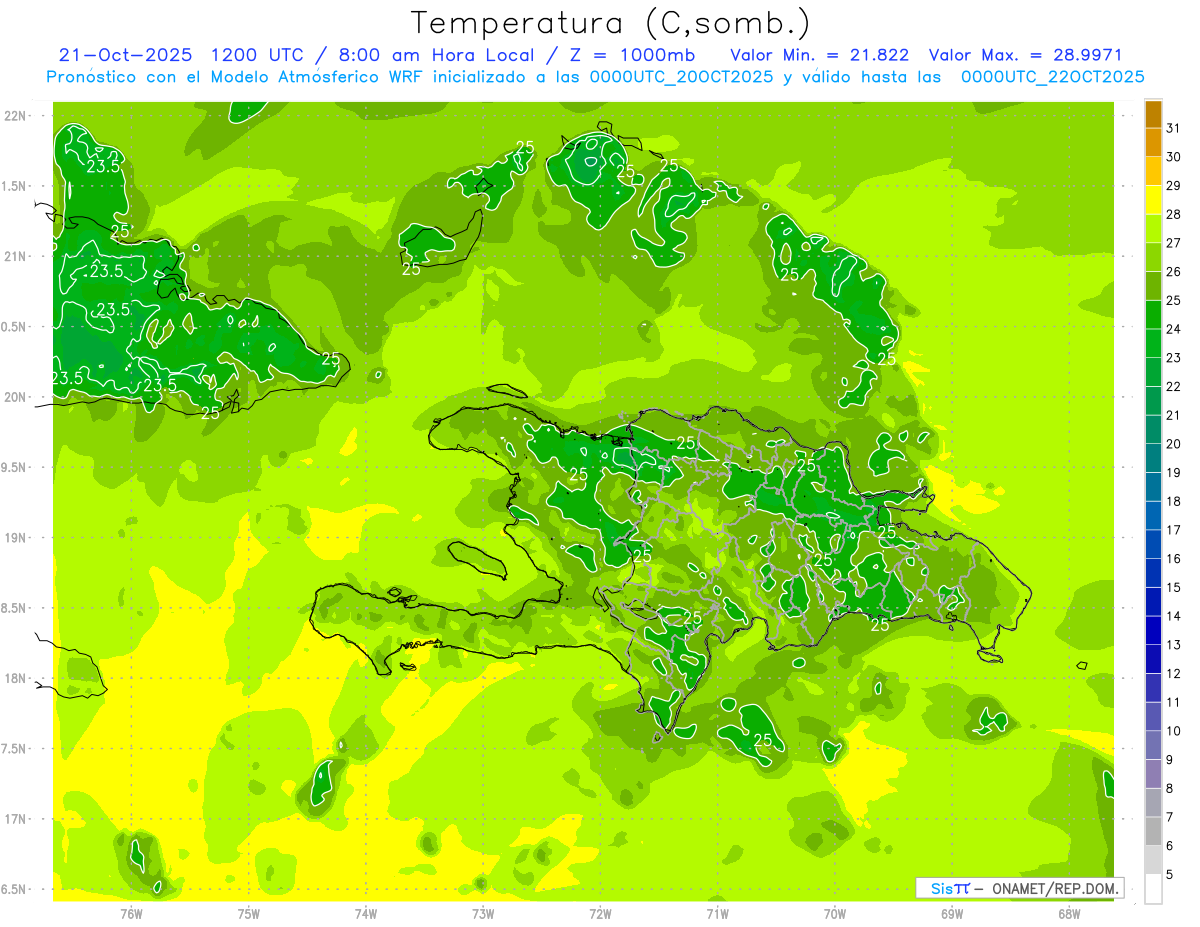Click the SisPI ONAMET/REP.DOM. watermark label
The height and width of the screenshot is (927, 1200).
pyautogui.click(x=1019, y=888)
